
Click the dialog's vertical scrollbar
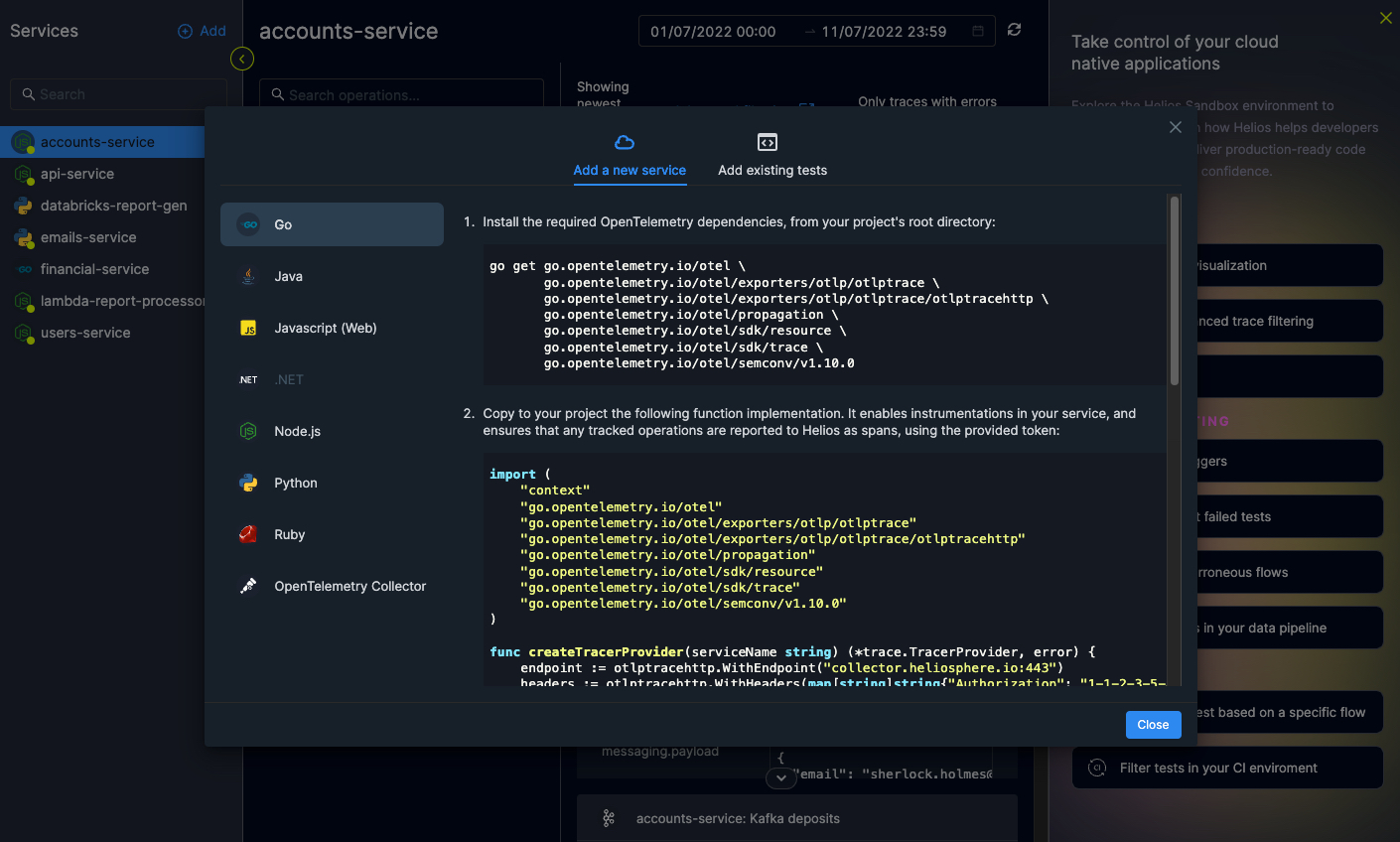[x=1175, y=290]
